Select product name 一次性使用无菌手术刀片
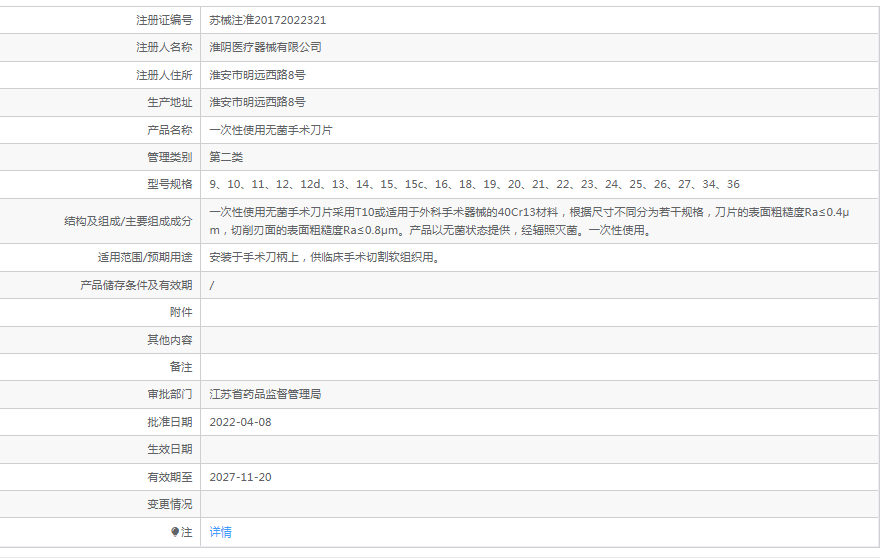 point(271,130)
